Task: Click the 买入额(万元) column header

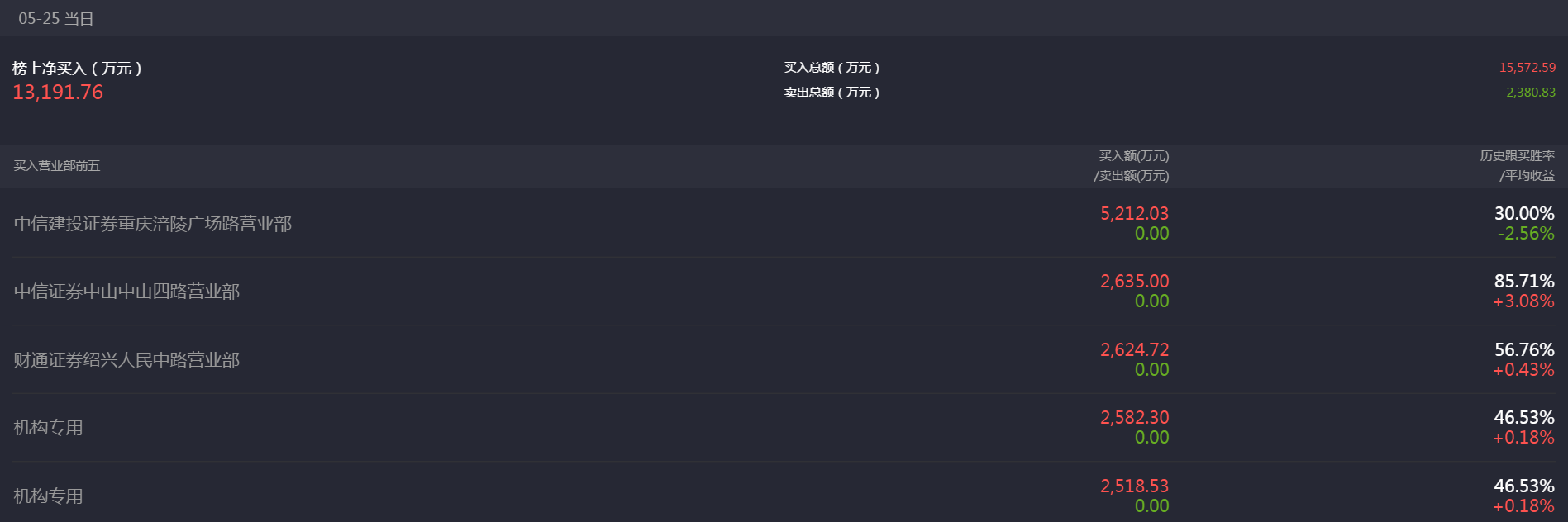Action: click(x=1133, y=156)
